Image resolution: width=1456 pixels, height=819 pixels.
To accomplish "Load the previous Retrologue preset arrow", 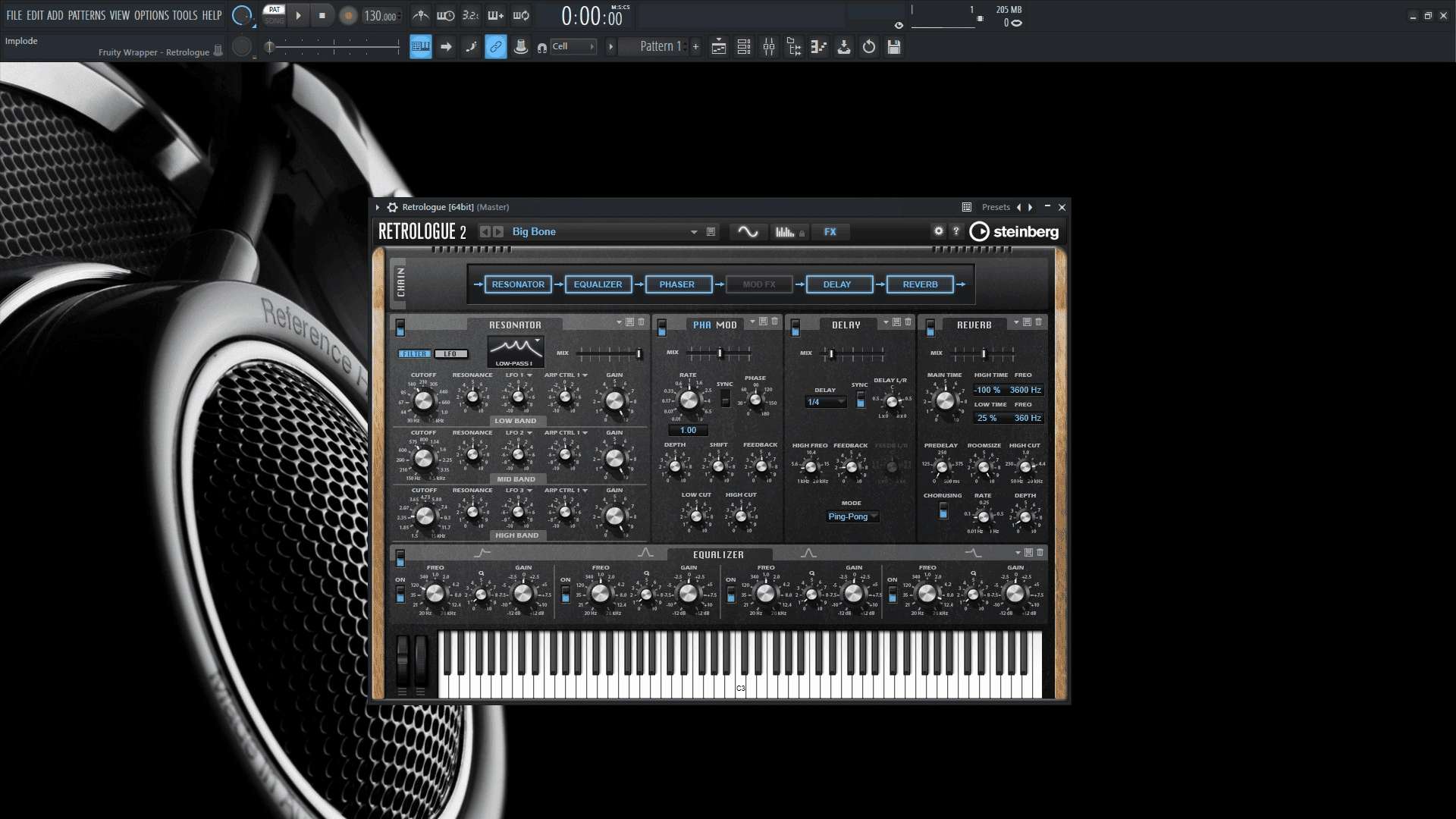I will pos(485,232).
